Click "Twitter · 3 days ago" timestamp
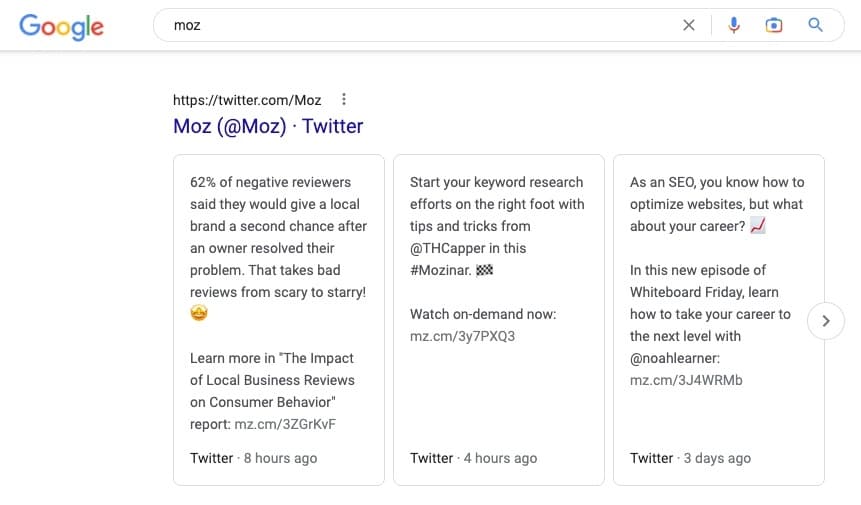The height and width of the screenshot is (505, 861). (690, 458)
